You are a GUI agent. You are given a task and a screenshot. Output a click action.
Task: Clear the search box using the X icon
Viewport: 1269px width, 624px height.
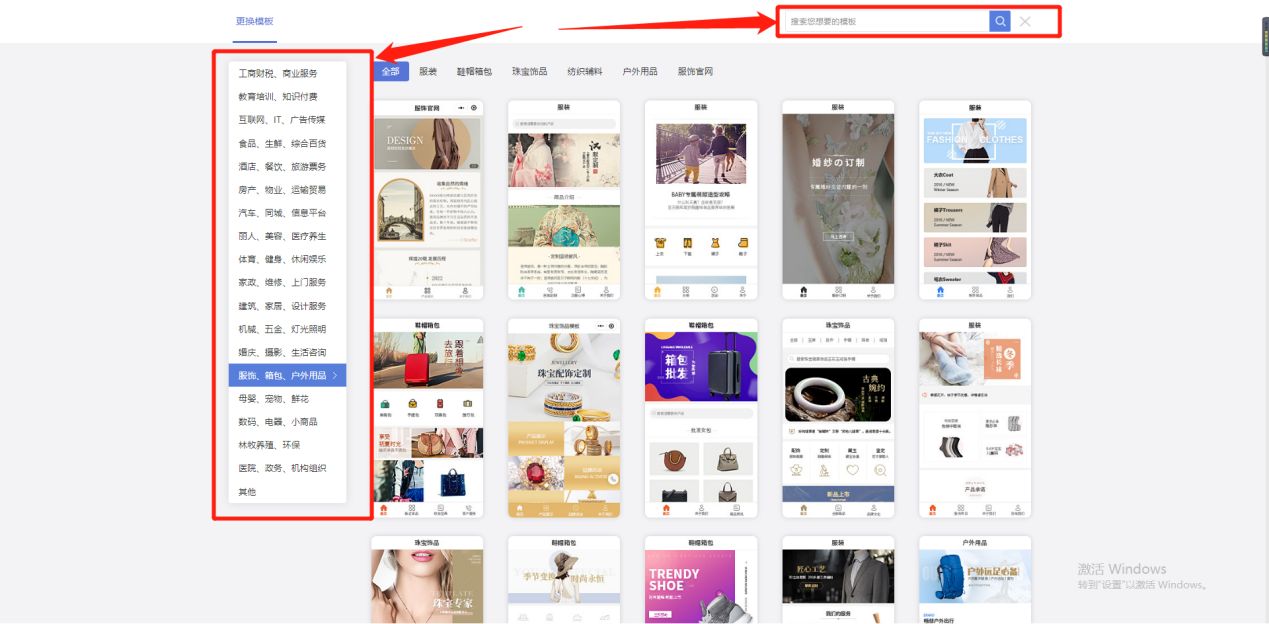click(1023, 20)
